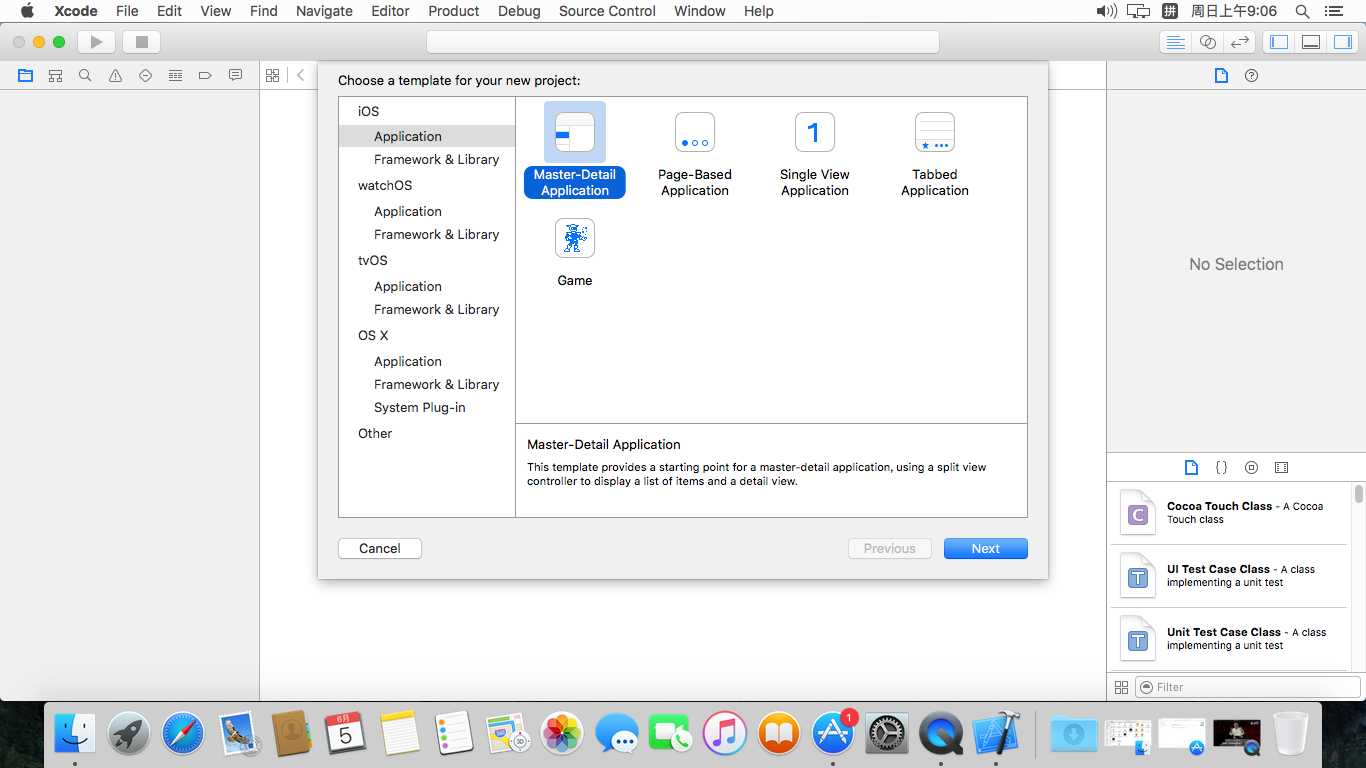Open the File menu
Image resolution: width=1366 pixels, height=768 pixels.
tap(127, 11)
